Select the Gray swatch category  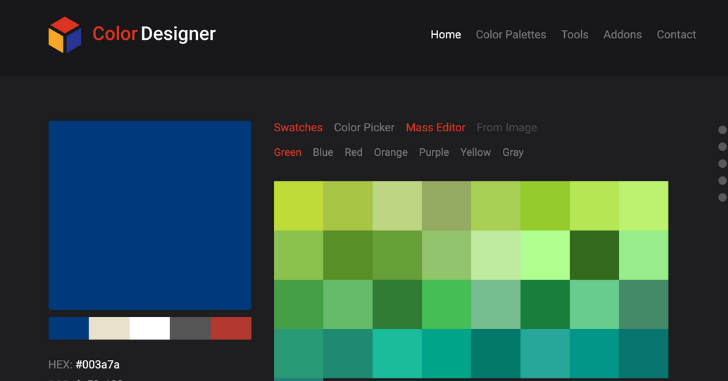pos(513,153)
